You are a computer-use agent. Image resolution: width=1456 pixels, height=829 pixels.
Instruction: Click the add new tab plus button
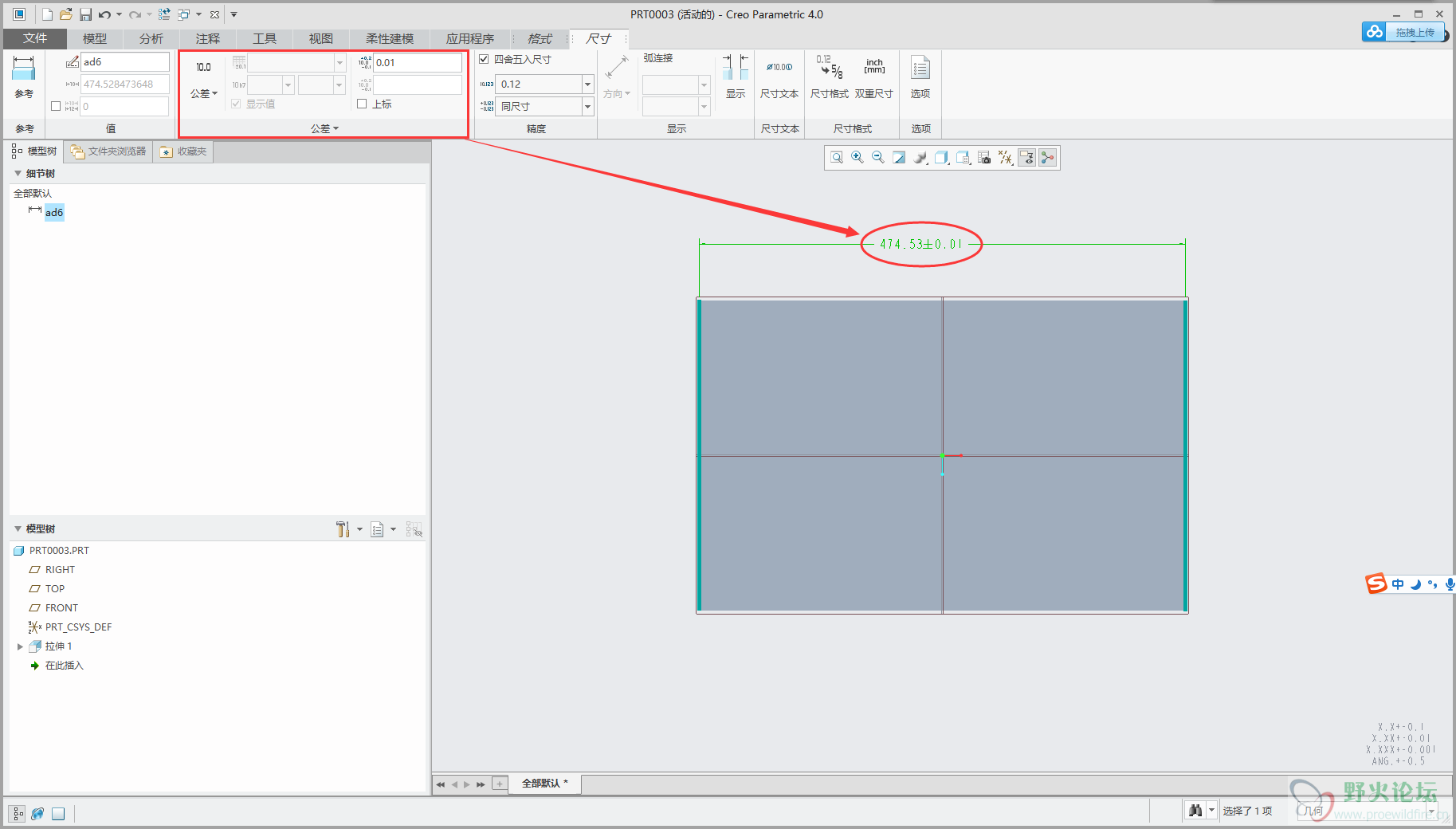click(500, 784)
